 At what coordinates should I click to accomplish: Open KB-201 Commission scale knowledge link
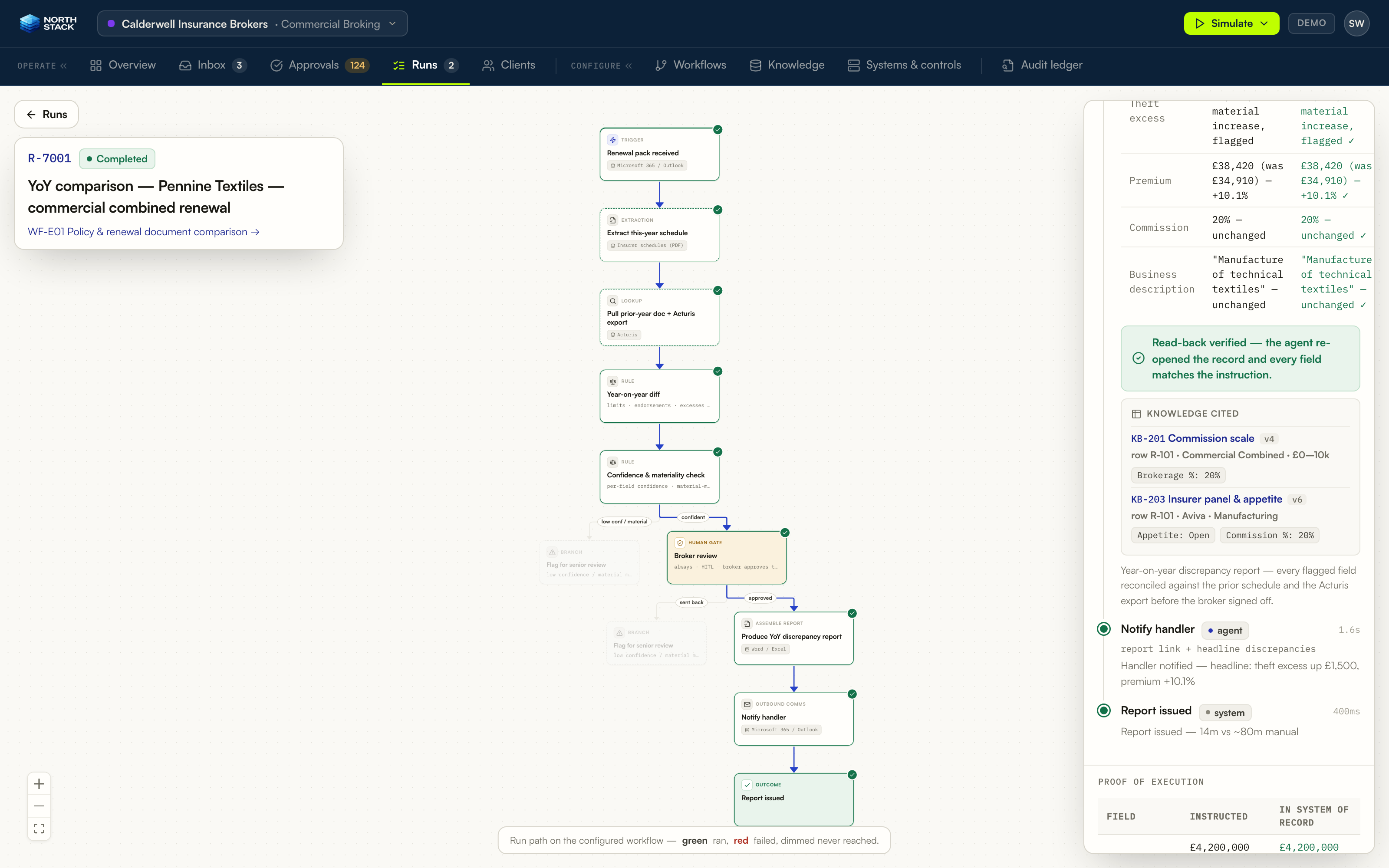tap(1192, 438)
